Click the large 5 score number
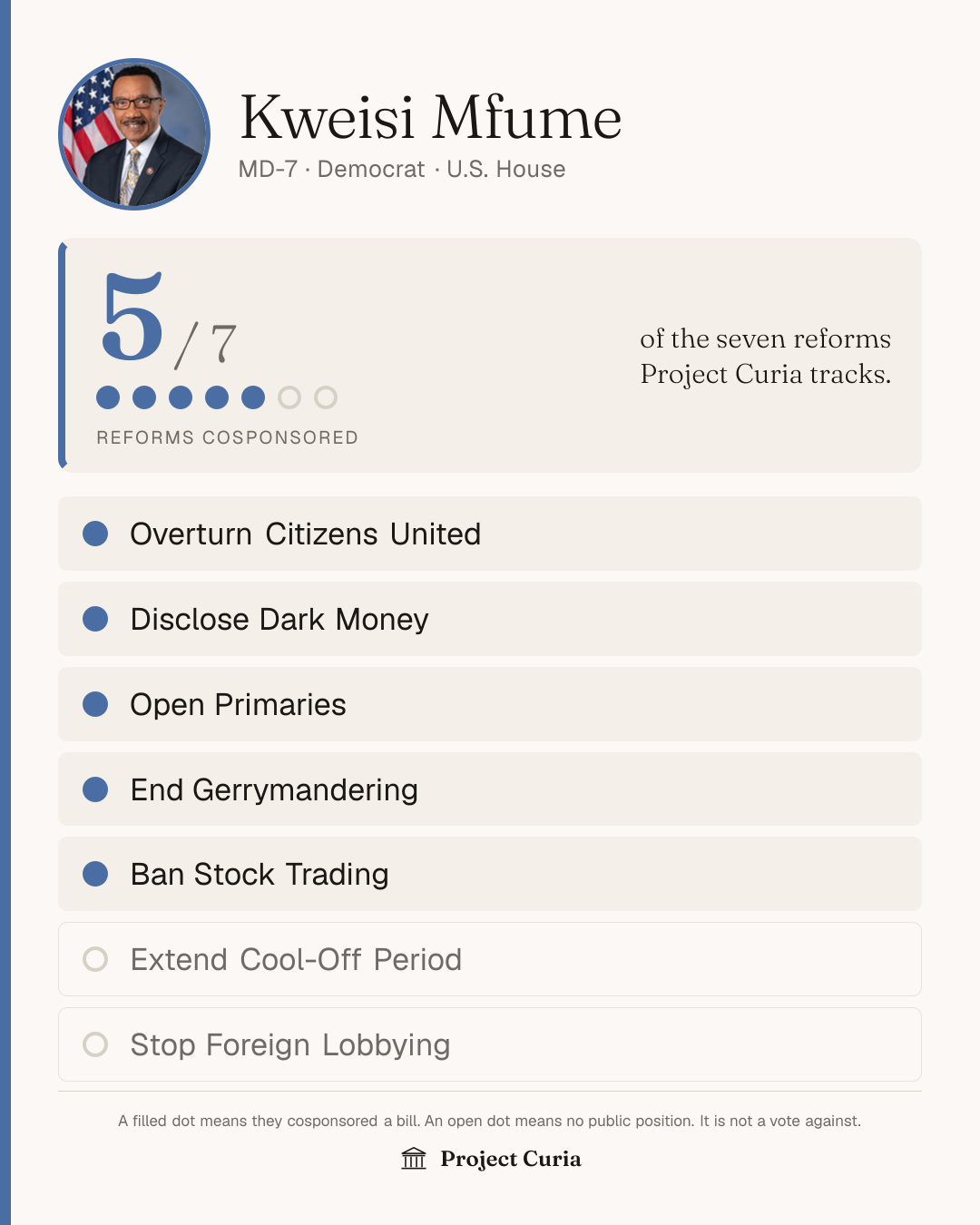Viewport: 980px width, 1225px height. [x=132, y=317]
